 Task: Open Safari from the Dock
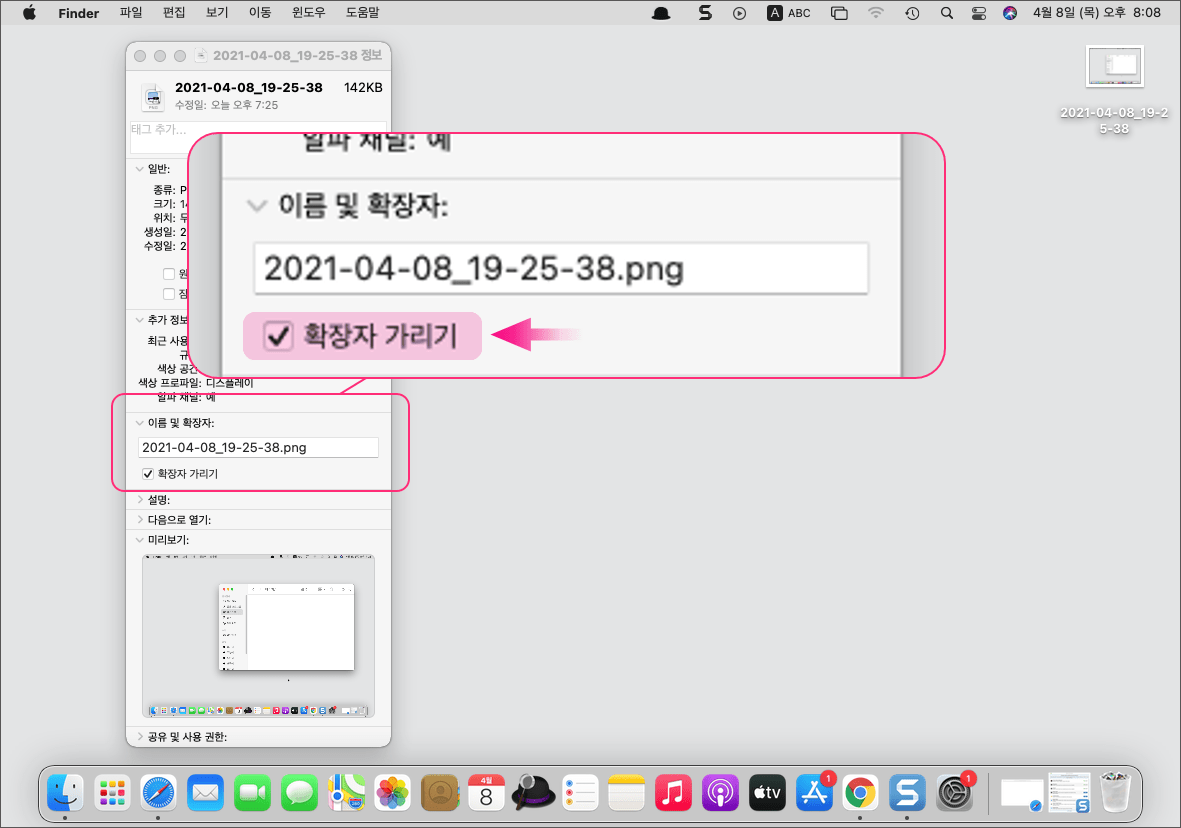click(158, 792)
